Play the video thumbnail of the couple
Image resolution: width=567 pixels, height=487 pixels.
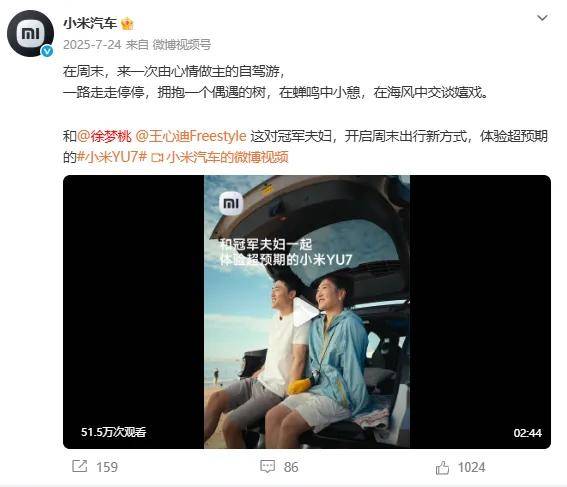click(x=307, y=312)
